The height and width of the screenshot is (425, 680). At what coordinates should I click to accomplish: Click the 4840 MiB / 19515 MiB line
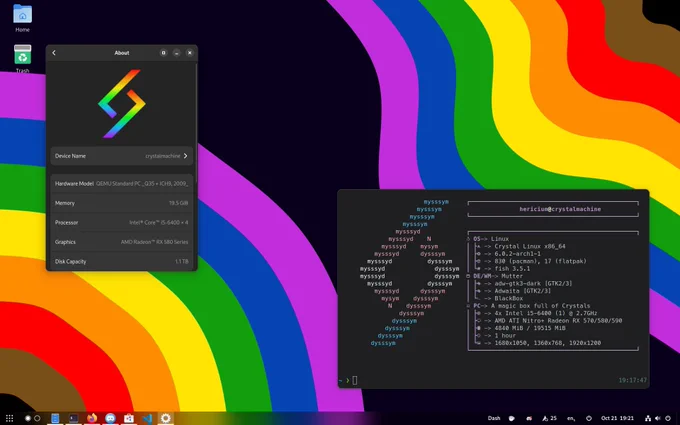(x=530, y=328)
